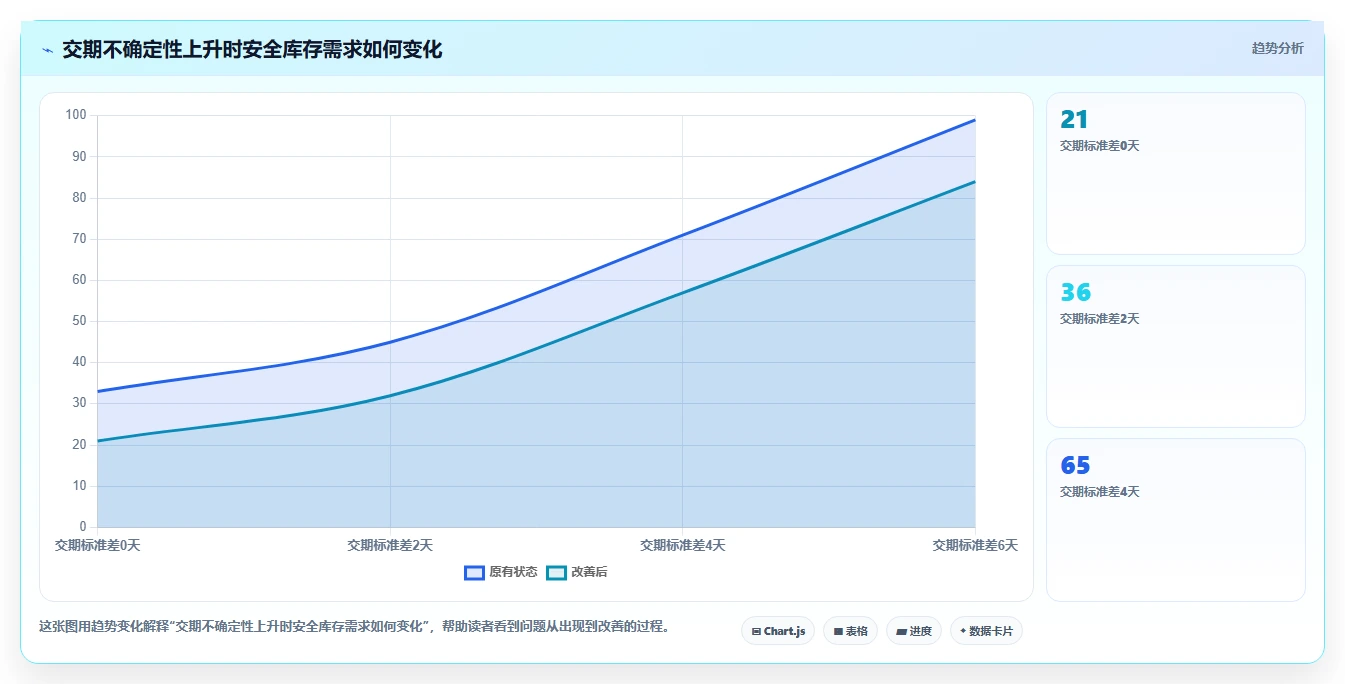Toggle the 原有状态 legend series
Viewport: 1345px width, 684px height.
(x=501, y=572)
